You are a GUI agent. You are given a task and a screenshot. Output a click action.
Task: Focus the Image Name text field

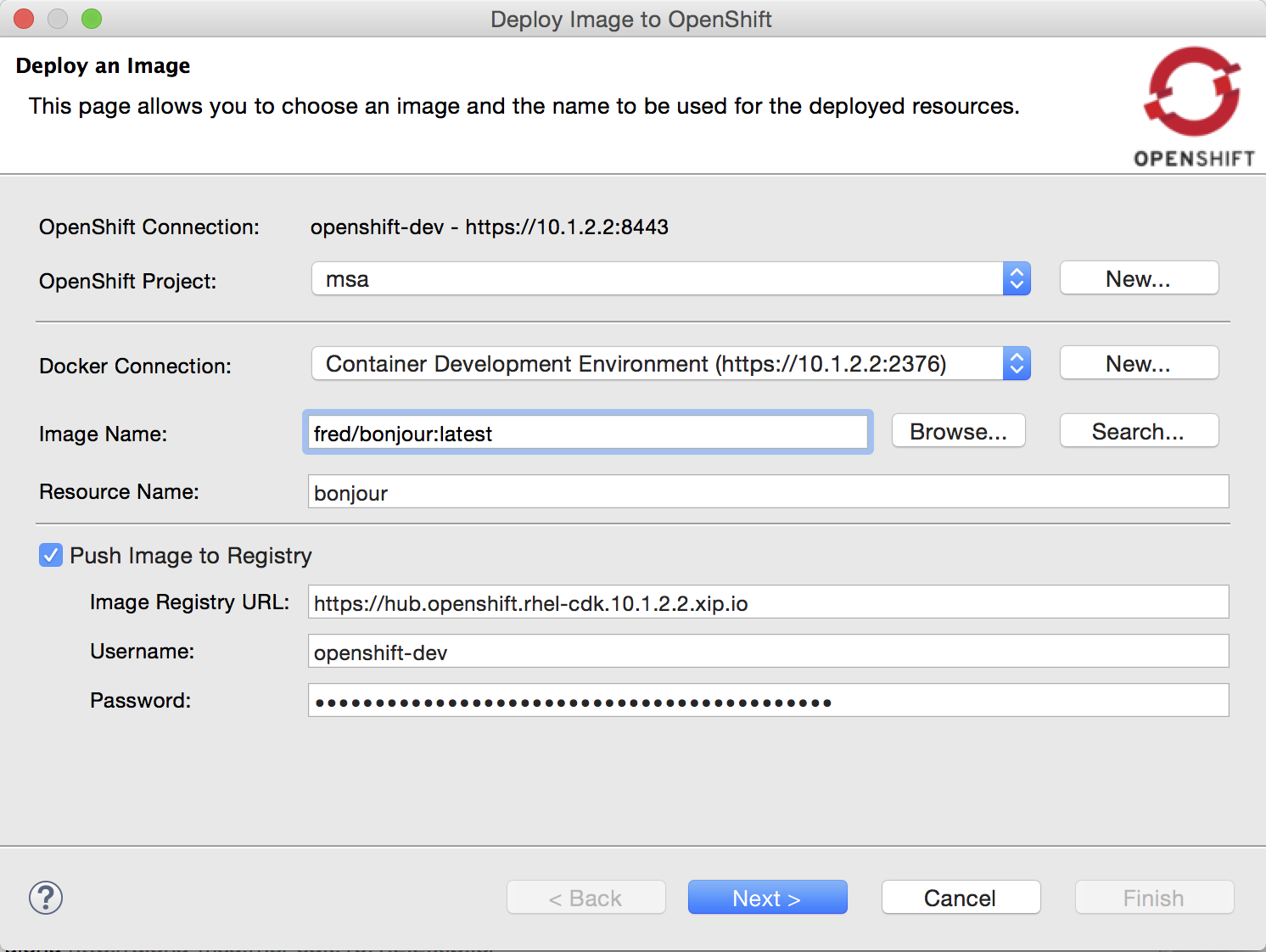(x=587, y=434)
